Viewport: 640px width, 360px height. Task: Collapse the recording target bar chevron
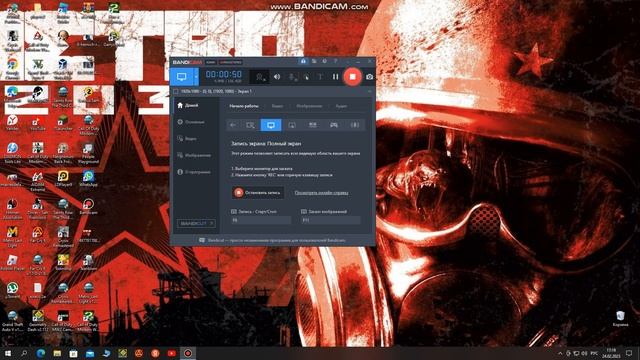click(x=370, y=91)
